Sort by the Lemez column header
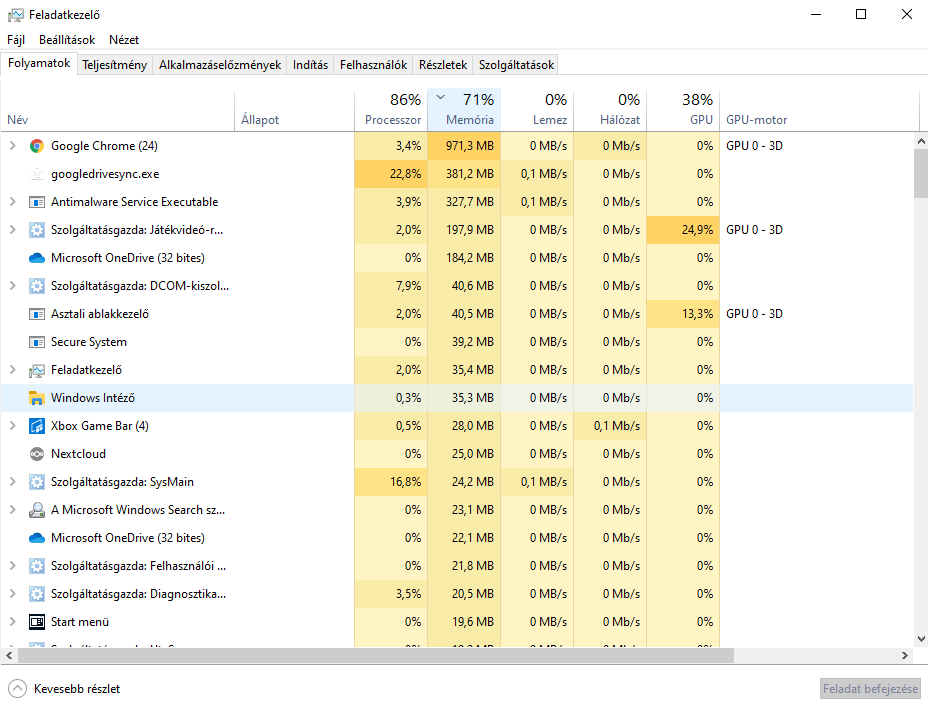928x713 pixels. pos(537,110)
